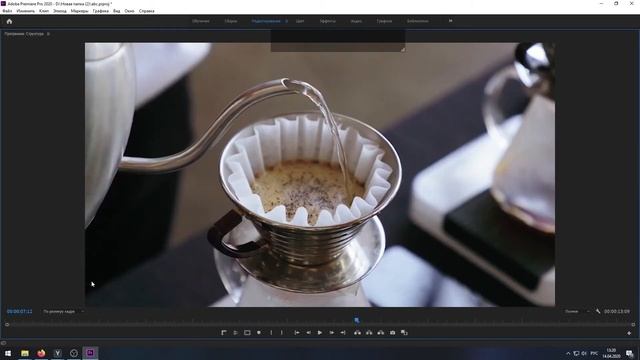Open the Program monitor panel menu icon
Image resolution: width=640 pixels, height=360 pixels.
tap(48, 34)
